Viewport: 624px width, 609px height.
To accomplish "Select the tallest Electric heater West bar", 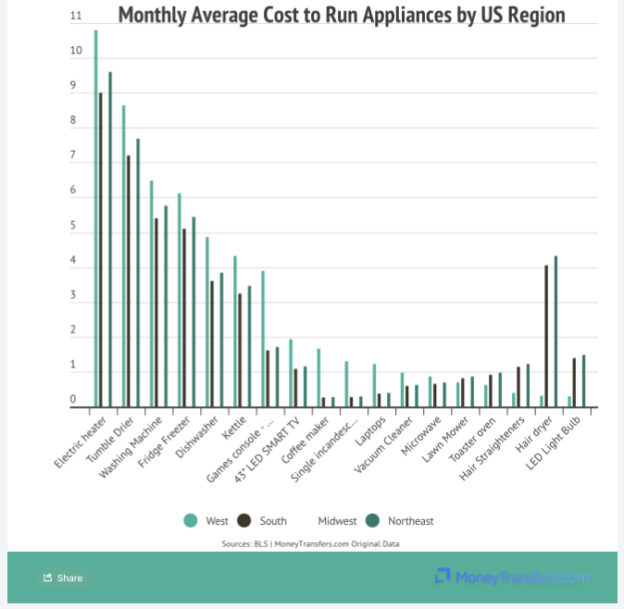I will click(x=96, y=218).
